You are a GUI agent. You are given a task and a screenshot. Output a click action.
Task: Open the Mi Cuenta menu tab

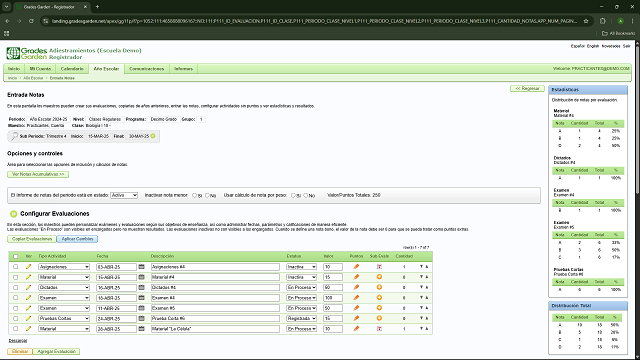click(x=40, y=69)
